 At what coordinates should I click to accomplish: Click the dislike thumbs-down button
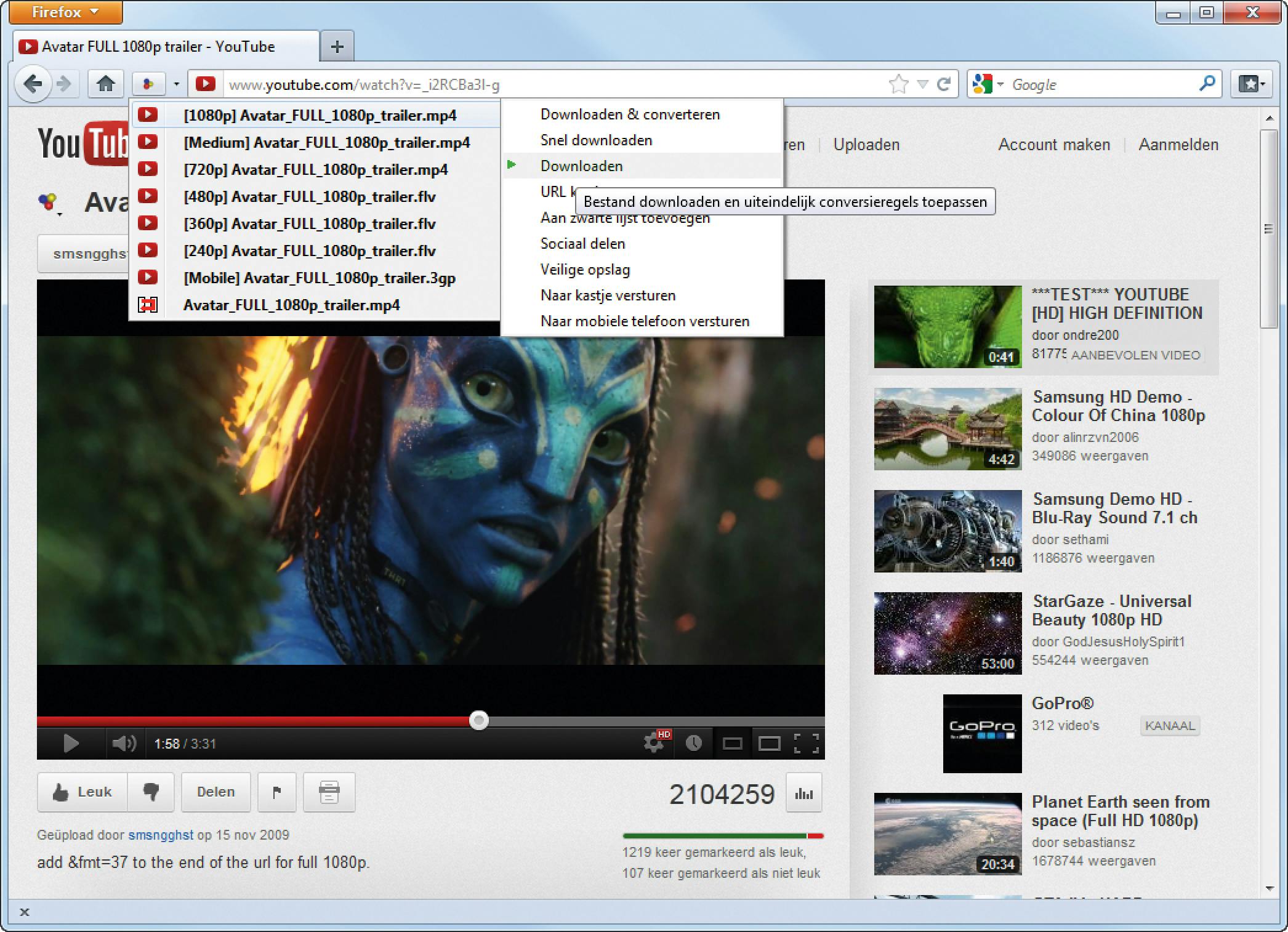pos(151,792)
